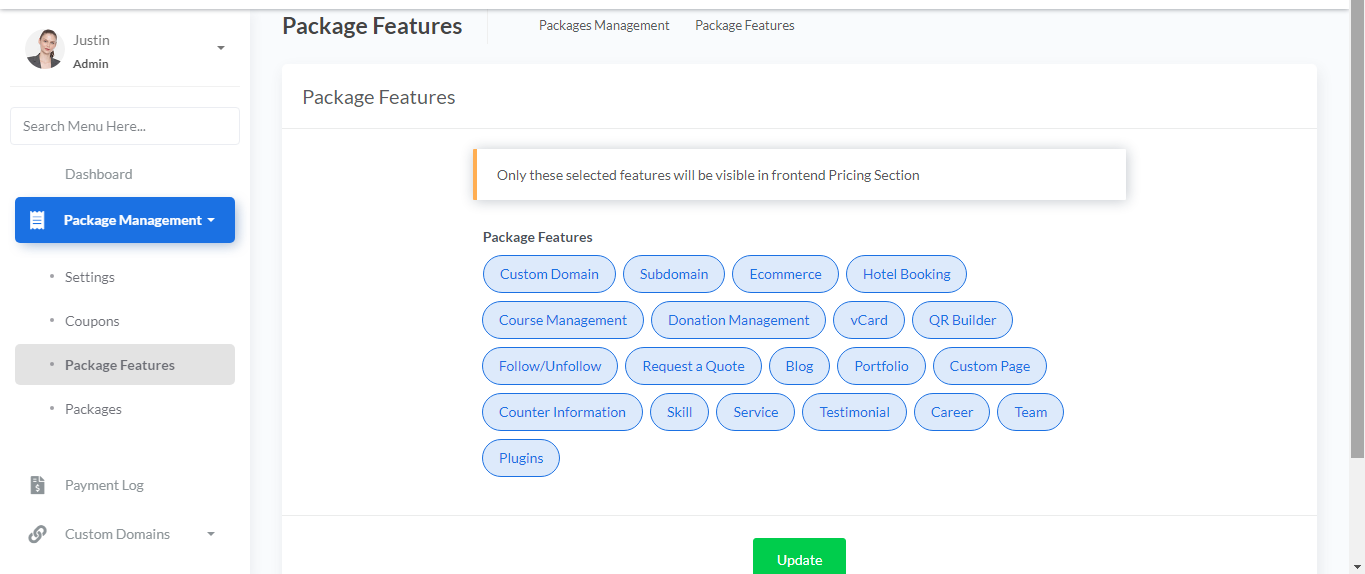This screenshot has height=574, width=1365.
Task: Go to Packages in the sidebar
Action: [93, 409]
